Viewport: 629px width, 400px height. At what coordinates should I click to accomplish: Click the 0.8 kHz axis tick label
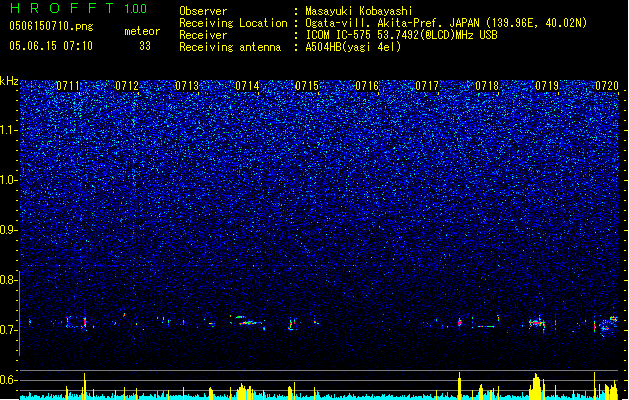tap(8, 280)
